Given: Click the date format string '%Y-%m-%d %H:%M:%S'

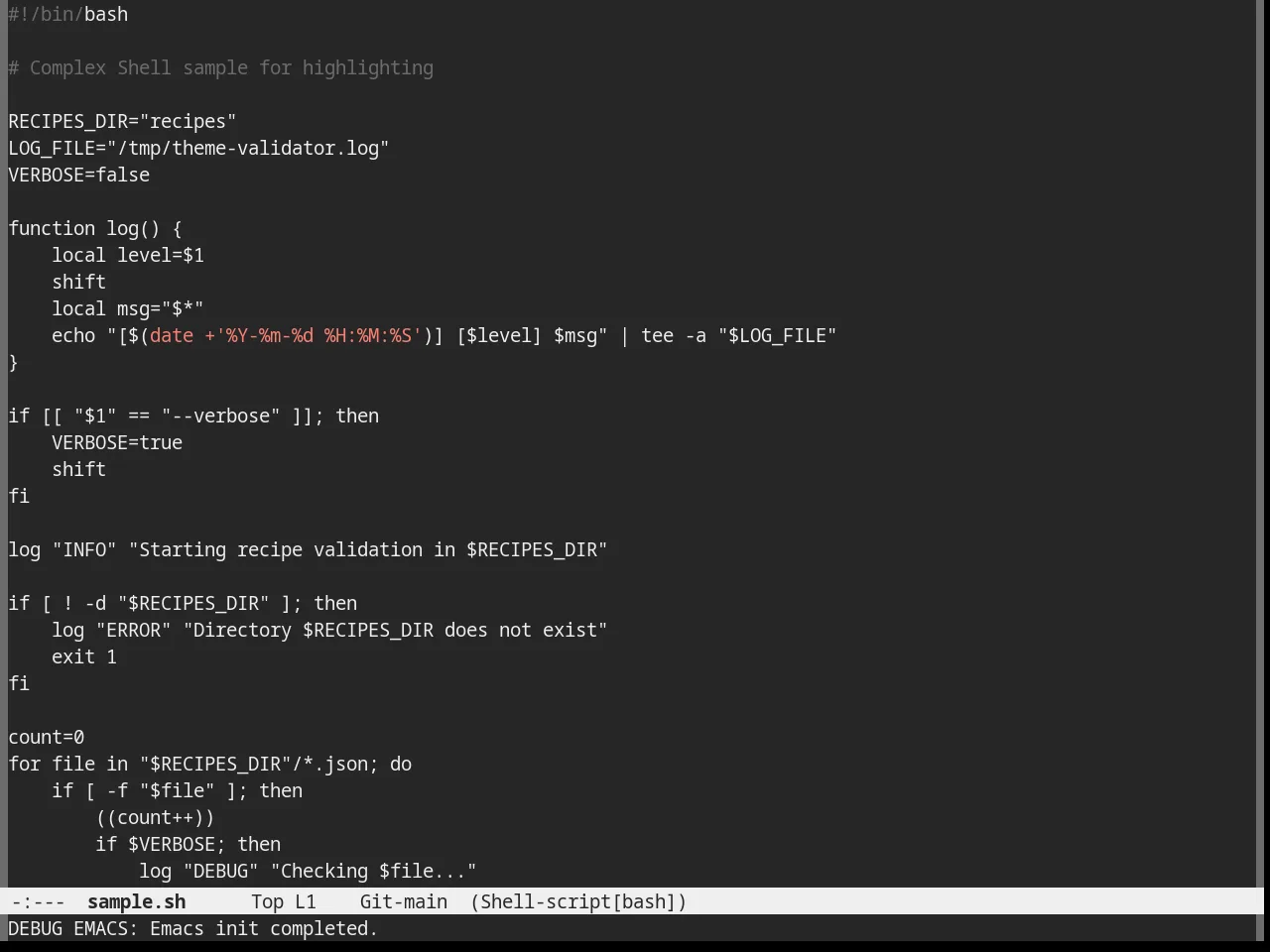Looking at the screenshot, I should tap(318, 335).
